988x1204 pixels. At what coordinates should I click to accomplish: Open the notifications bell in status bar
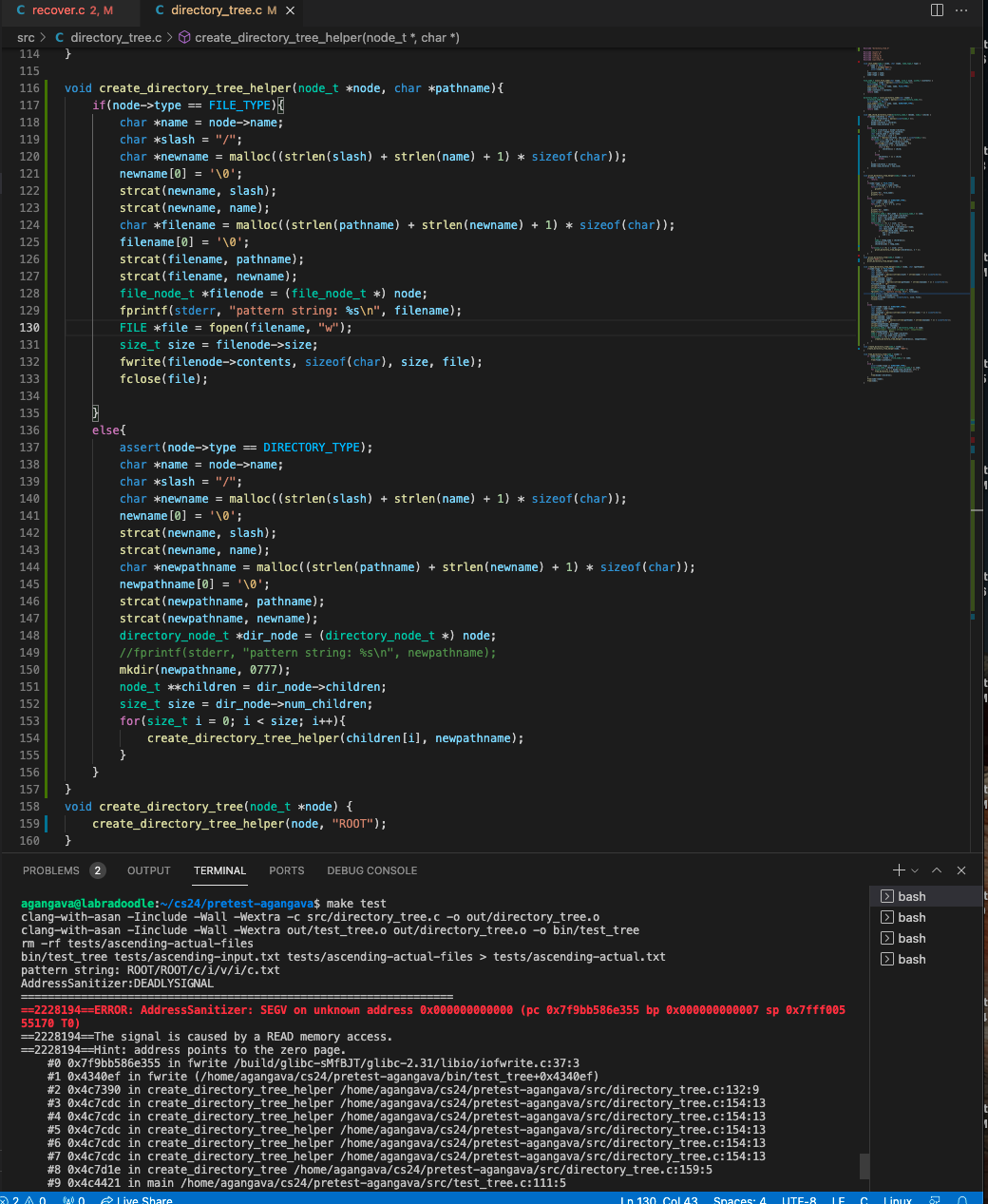pos(962,1200)
